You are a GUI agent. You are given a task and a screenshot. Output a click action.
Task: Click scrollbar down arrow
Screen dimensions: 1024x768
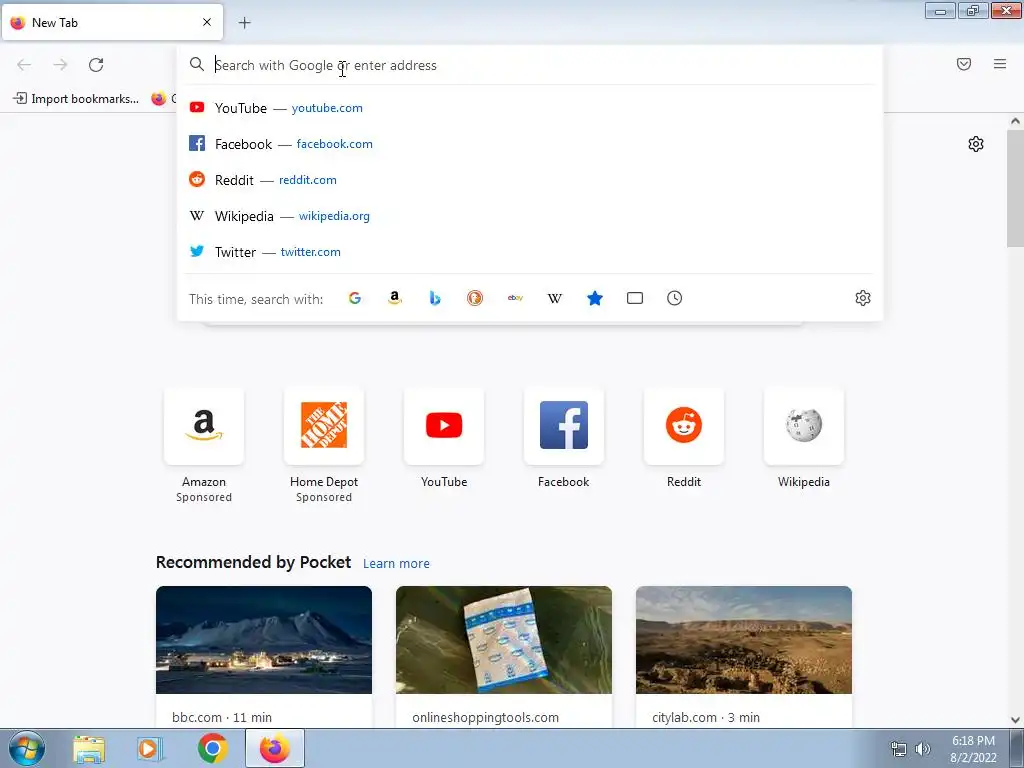[x=1015, y=720]
